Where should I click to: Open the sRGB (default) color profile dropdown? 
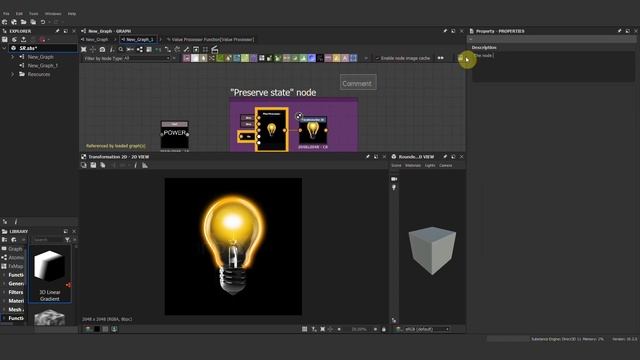pyautogui.click(x=427, y=329)
